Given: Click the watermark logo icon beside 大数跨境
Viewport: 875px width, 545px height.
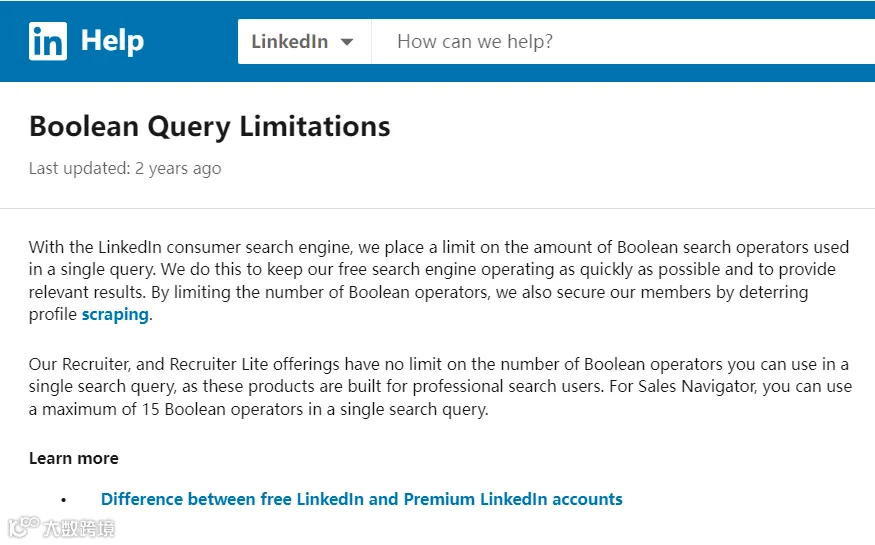Looking at the screenshot, I should [x=20, y=527].
